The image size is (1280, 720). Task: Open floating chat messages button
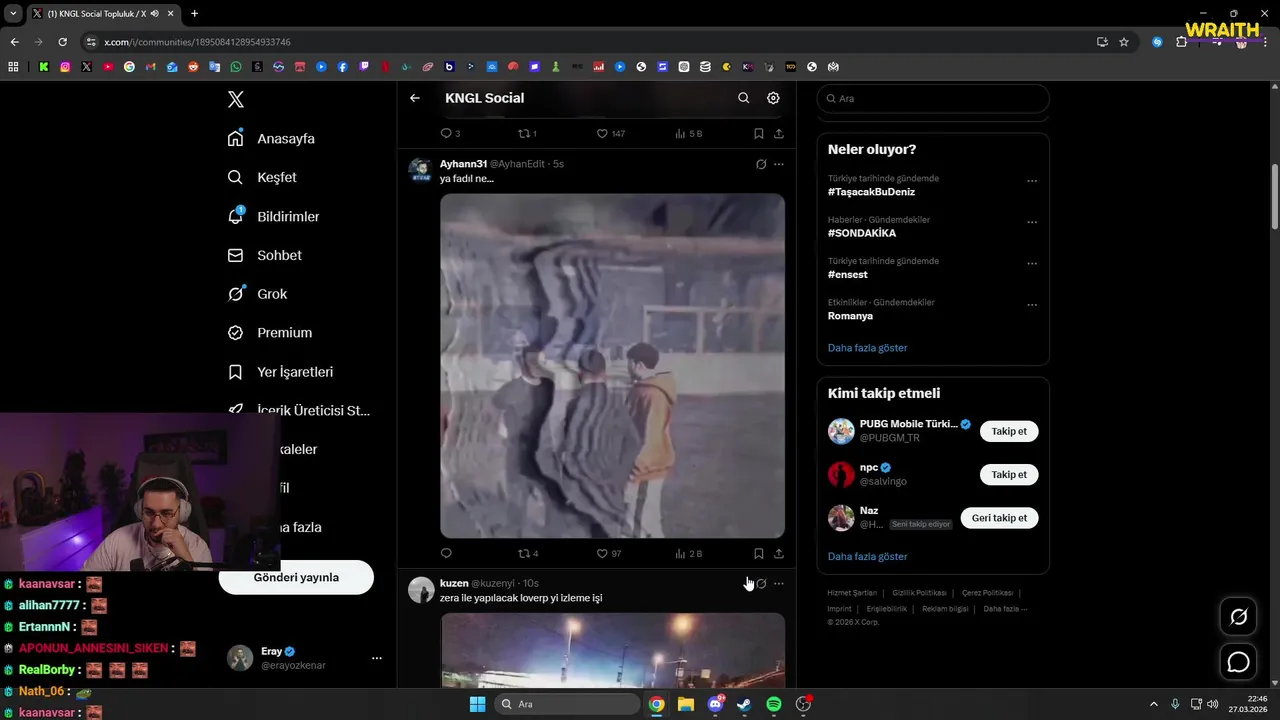pyautogui.click(x=1239, y=662)
